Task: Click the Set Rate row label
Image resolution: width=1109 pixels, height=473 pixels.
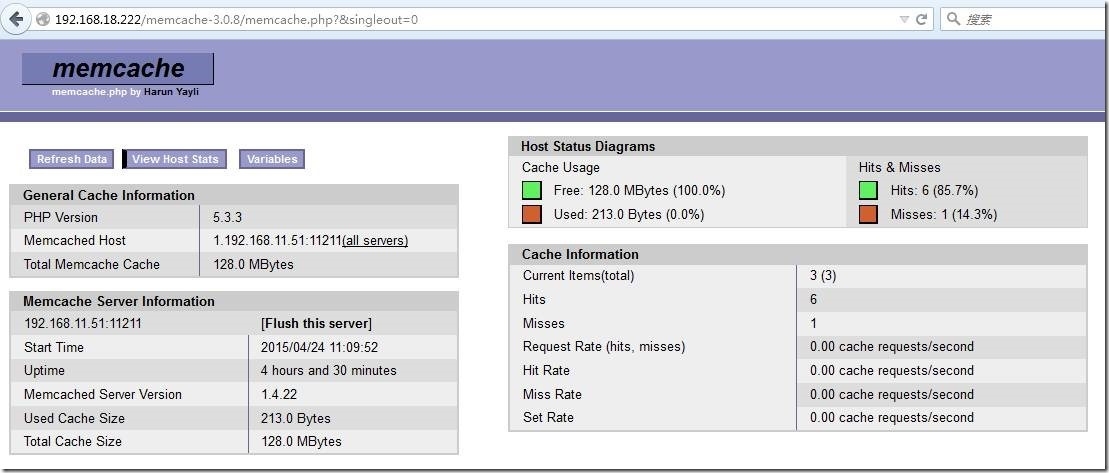Action: click(548, 417)
